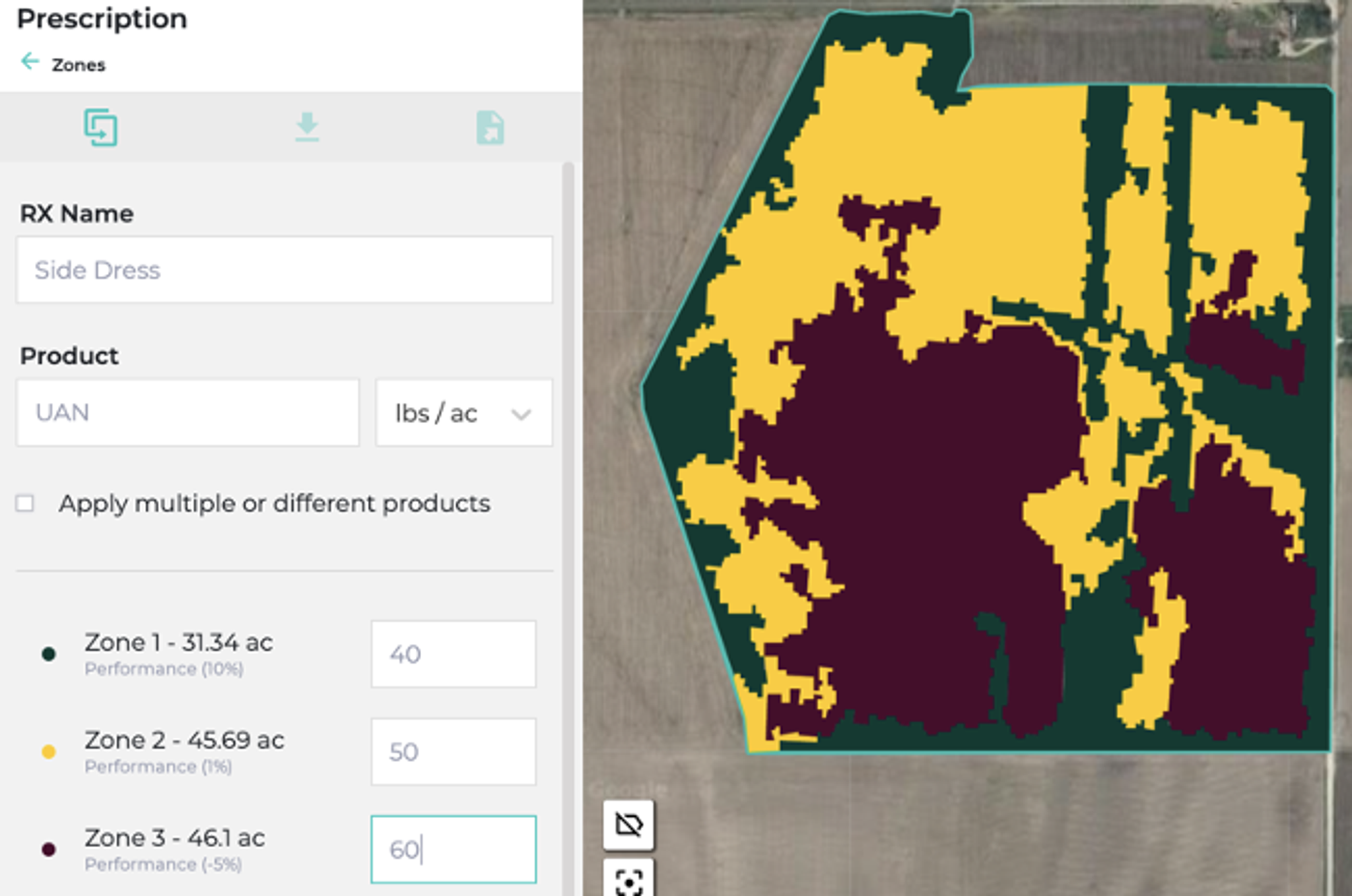Click the yellow Zone 2 color dot
The height and width of the screenshot is (896, 1352).
coord(48,752)
